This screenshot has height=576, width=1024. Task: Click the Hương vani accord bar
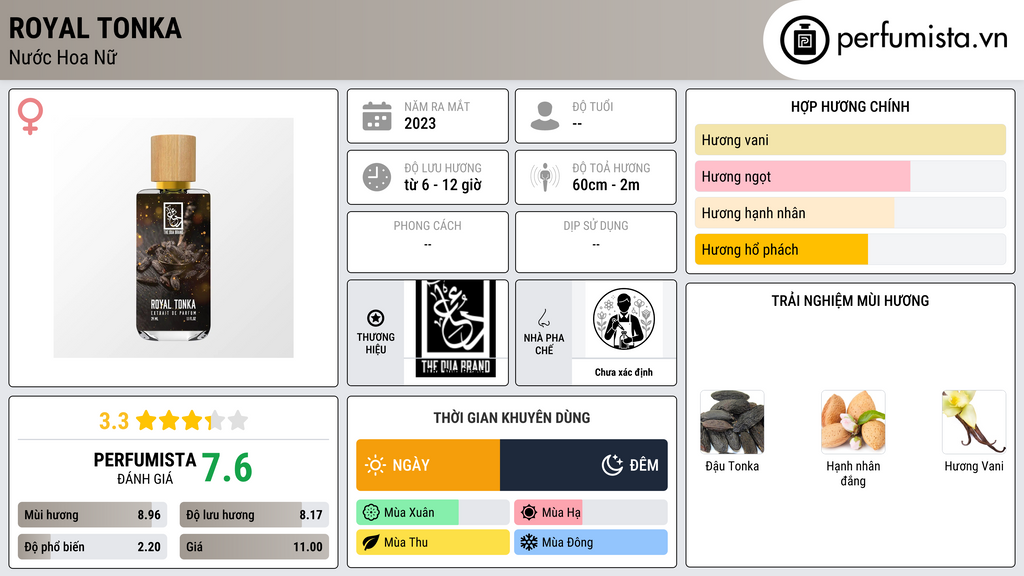(x=850, y=140)
